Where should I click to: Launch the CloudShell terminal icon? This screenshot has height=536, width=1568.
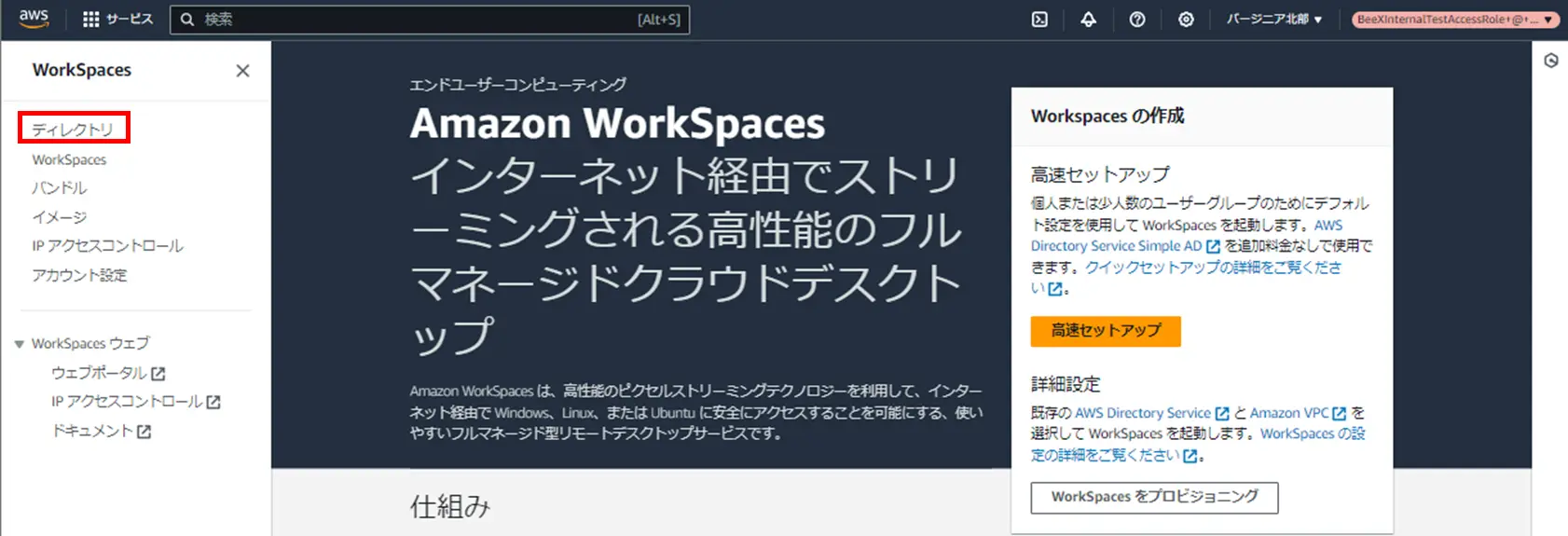(x=1039, y=19)
